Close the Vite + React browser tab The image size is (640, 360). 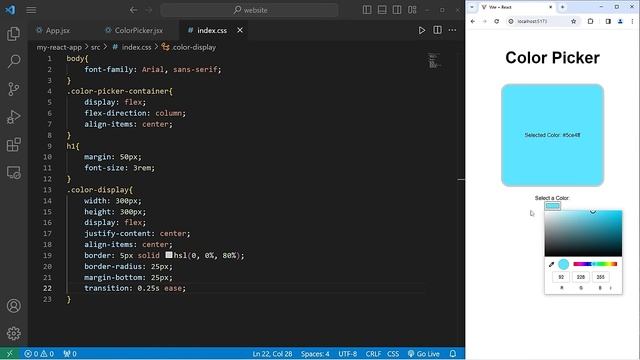pyautogui.click(x=550, y=7)
